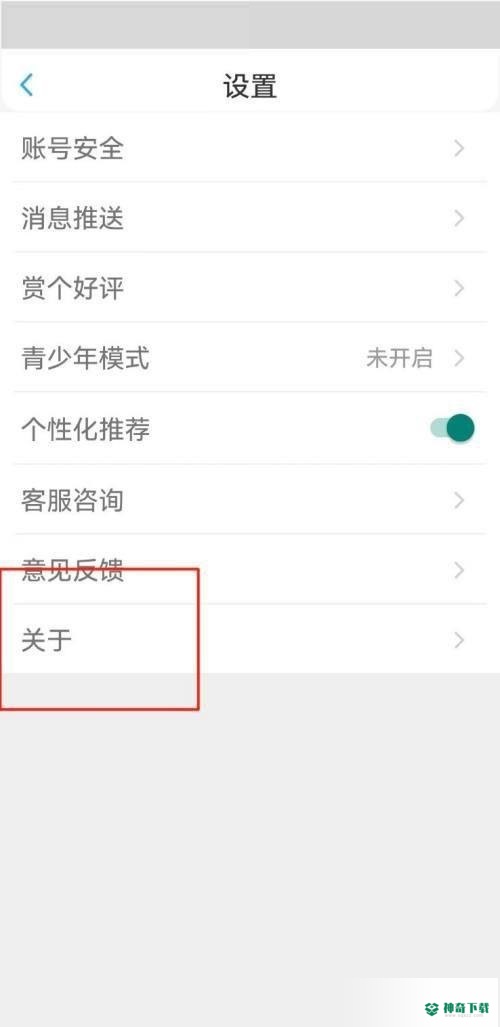500x1027 pixels.
Task: Open the 意见反馈 entry
Action: tap(250, 570)
